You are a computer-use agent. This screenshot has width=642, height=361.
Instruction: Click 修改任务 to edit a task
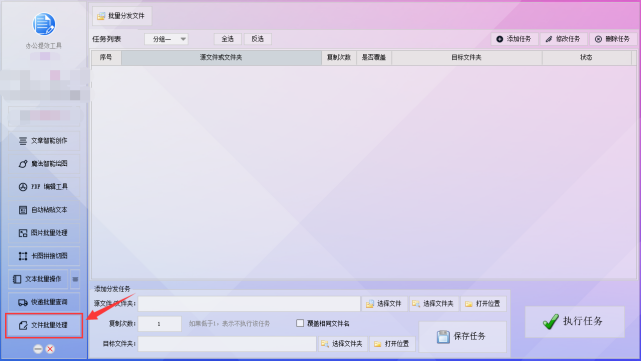[563, 39]
